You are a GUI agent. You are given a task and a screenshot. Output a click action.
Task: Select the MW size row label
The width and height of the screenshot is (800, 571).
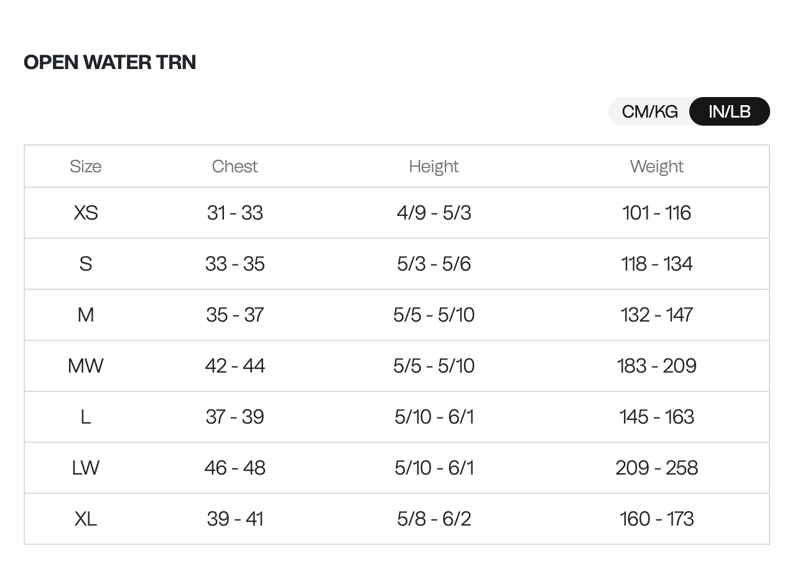point(86,366)
